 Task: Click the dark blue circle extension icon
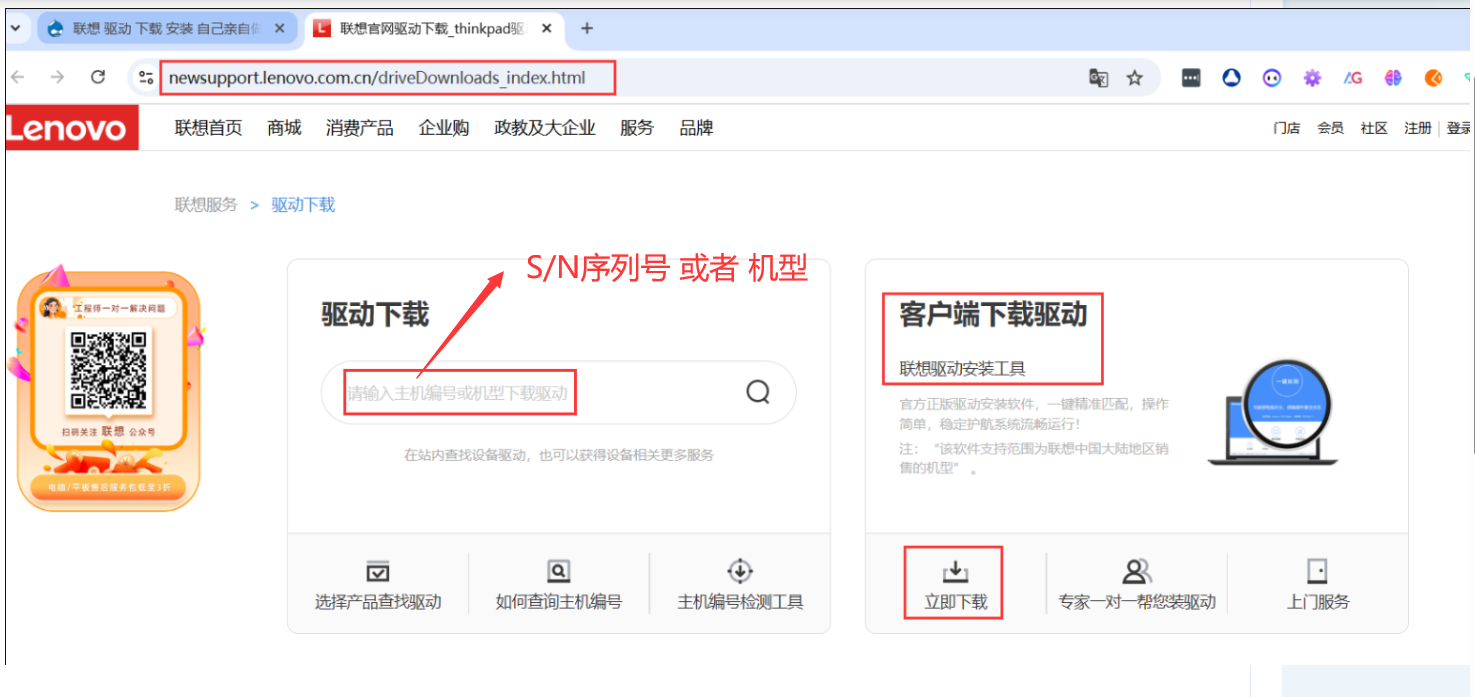1232,78
